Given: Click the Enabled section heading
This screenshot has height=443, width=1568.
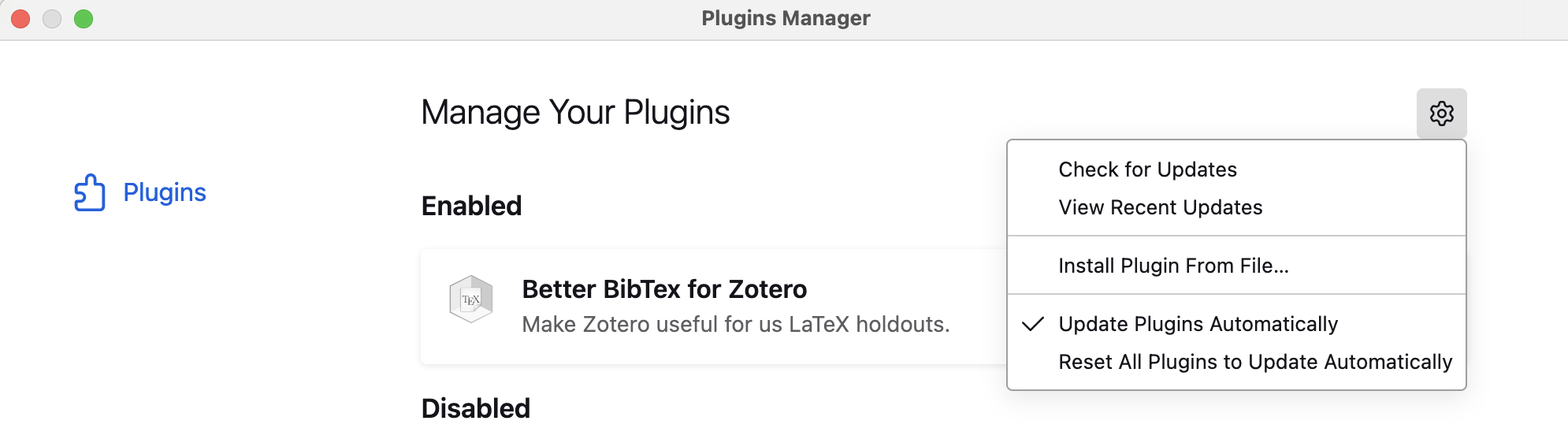Looking at the screenshot, I should click(x=471, y=206).
